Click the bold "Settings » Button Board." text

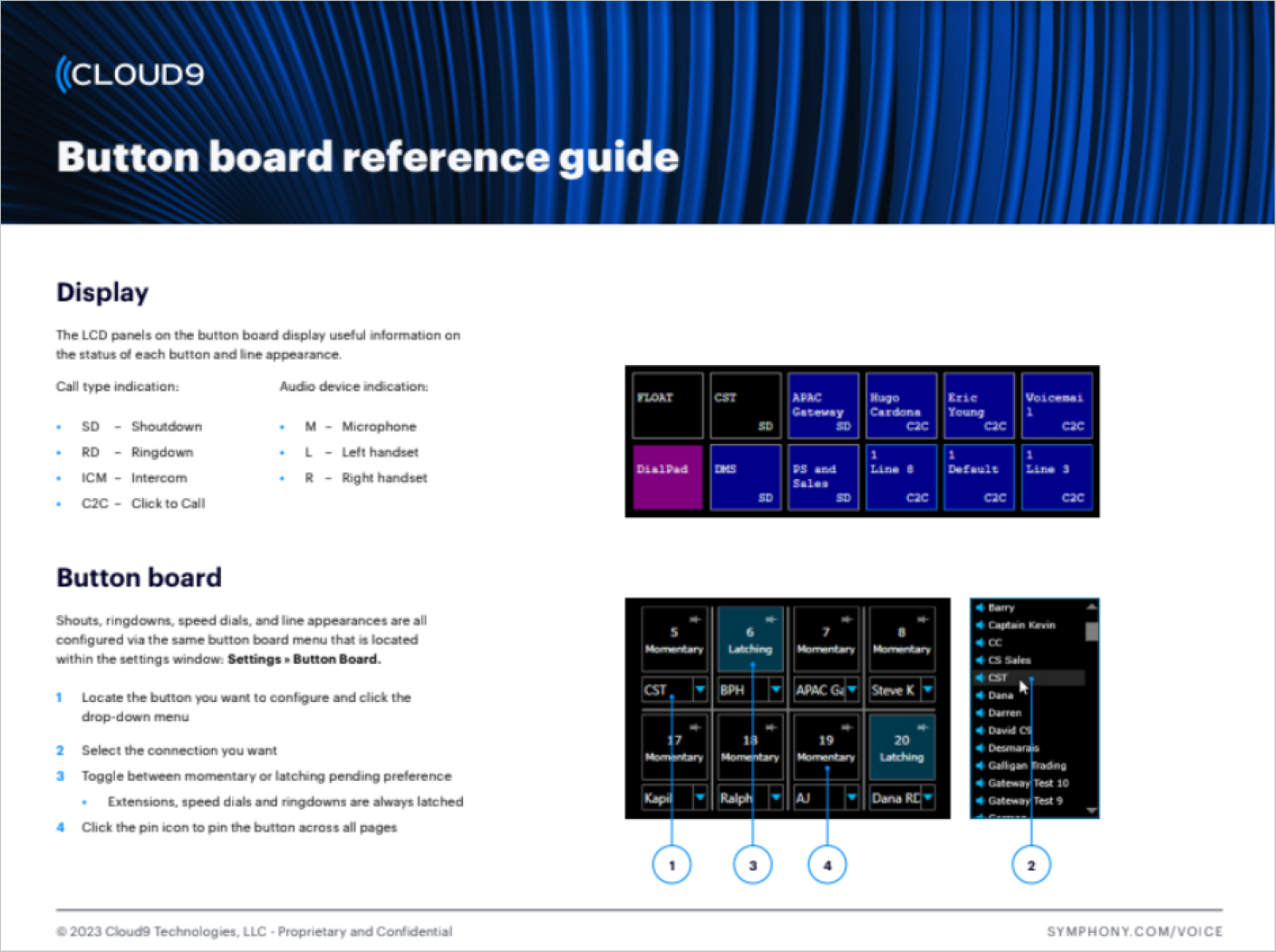point(304,659)
